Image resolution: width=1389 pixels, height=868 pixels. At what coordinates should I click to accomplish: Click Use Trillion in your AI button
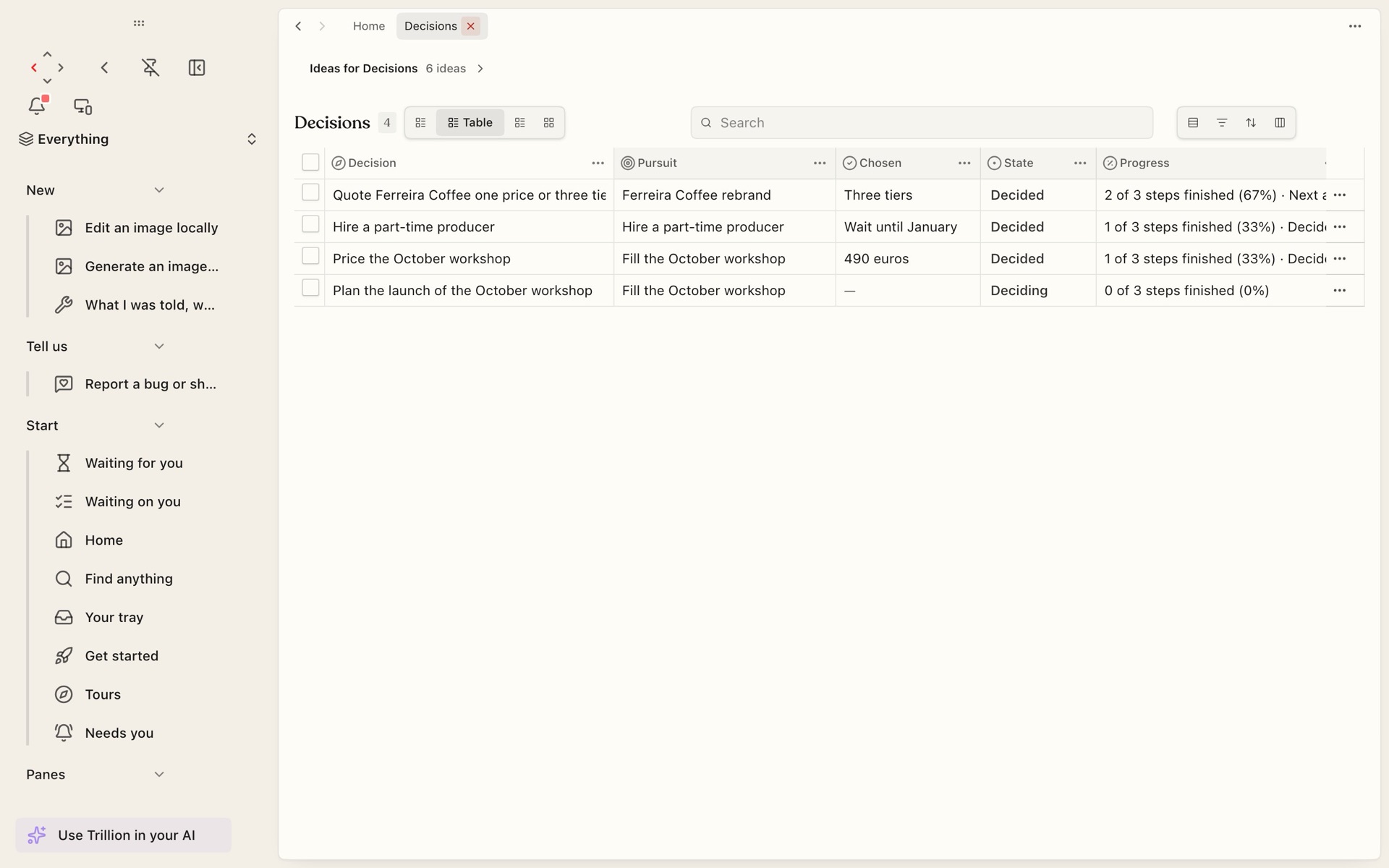click(x=124, y=835)
